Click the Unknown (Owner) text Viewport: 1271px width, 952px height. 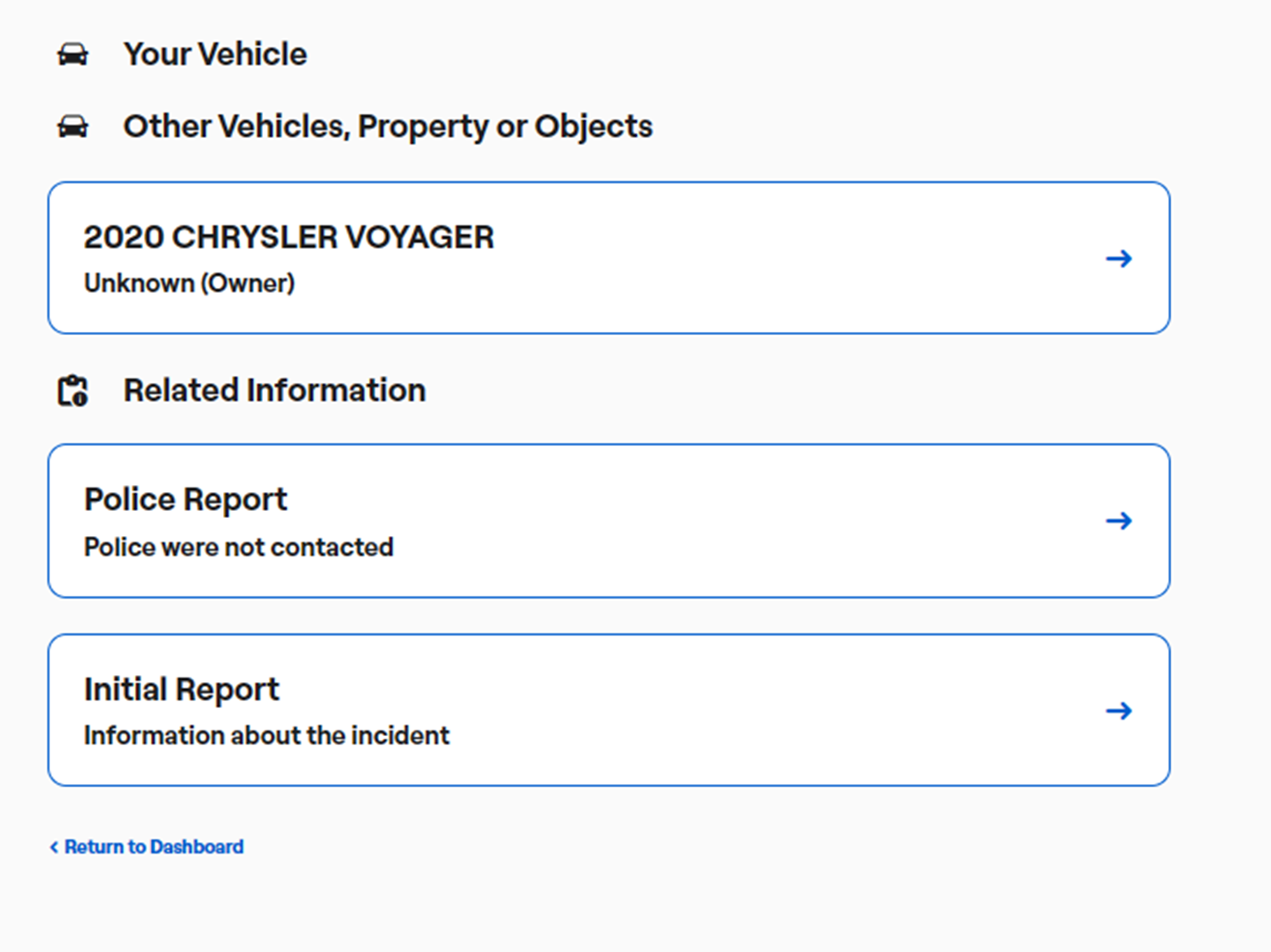[188, 283]
